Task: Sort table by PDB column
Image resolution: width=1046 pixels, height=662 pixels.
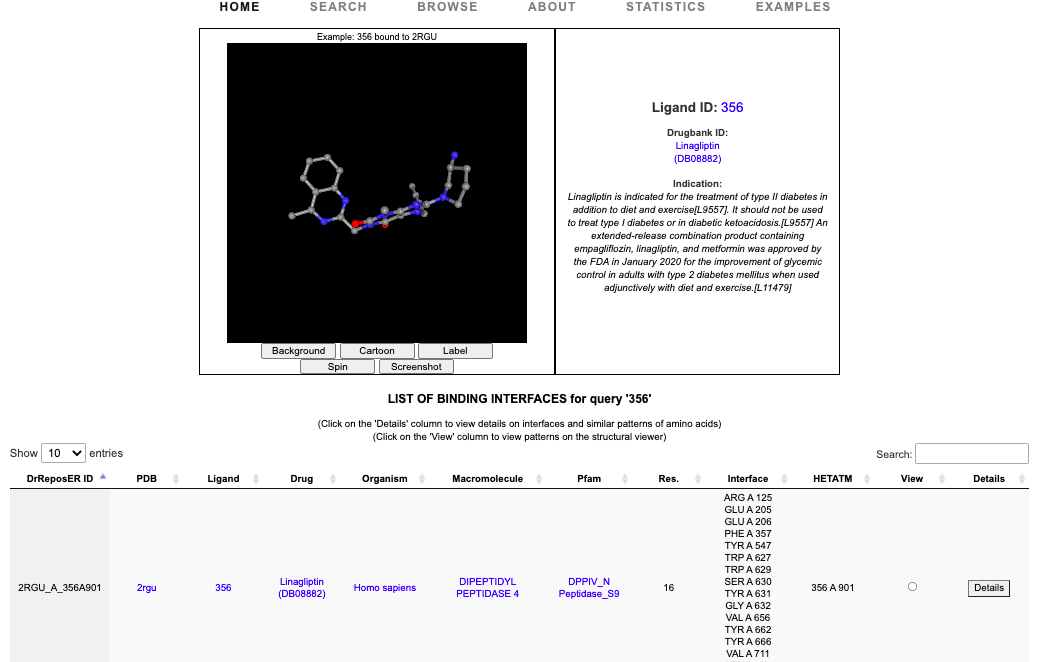Action: [x=147, y=478]
